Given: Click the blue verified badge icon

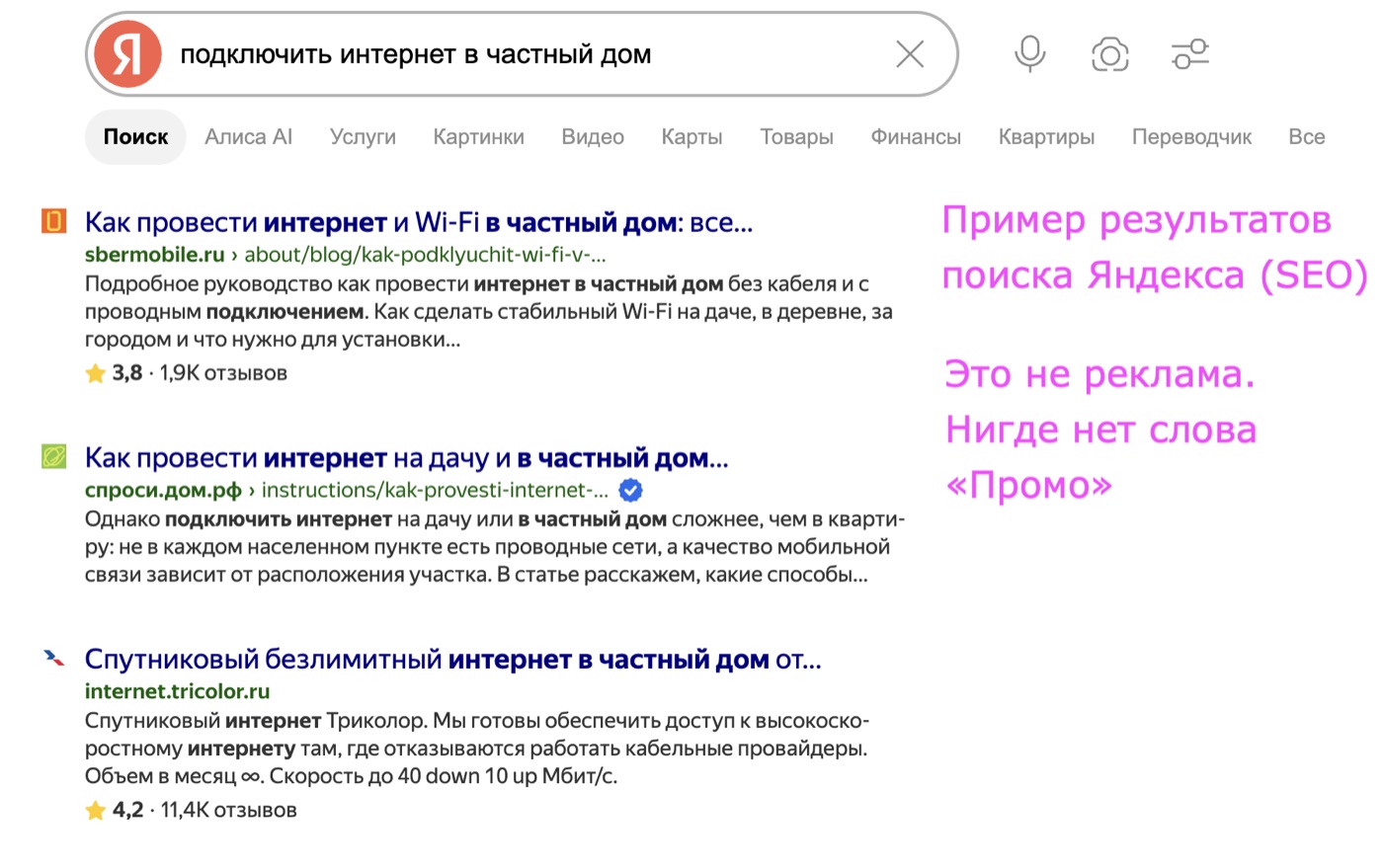Looking at the screenshot, I should point(630,490).
